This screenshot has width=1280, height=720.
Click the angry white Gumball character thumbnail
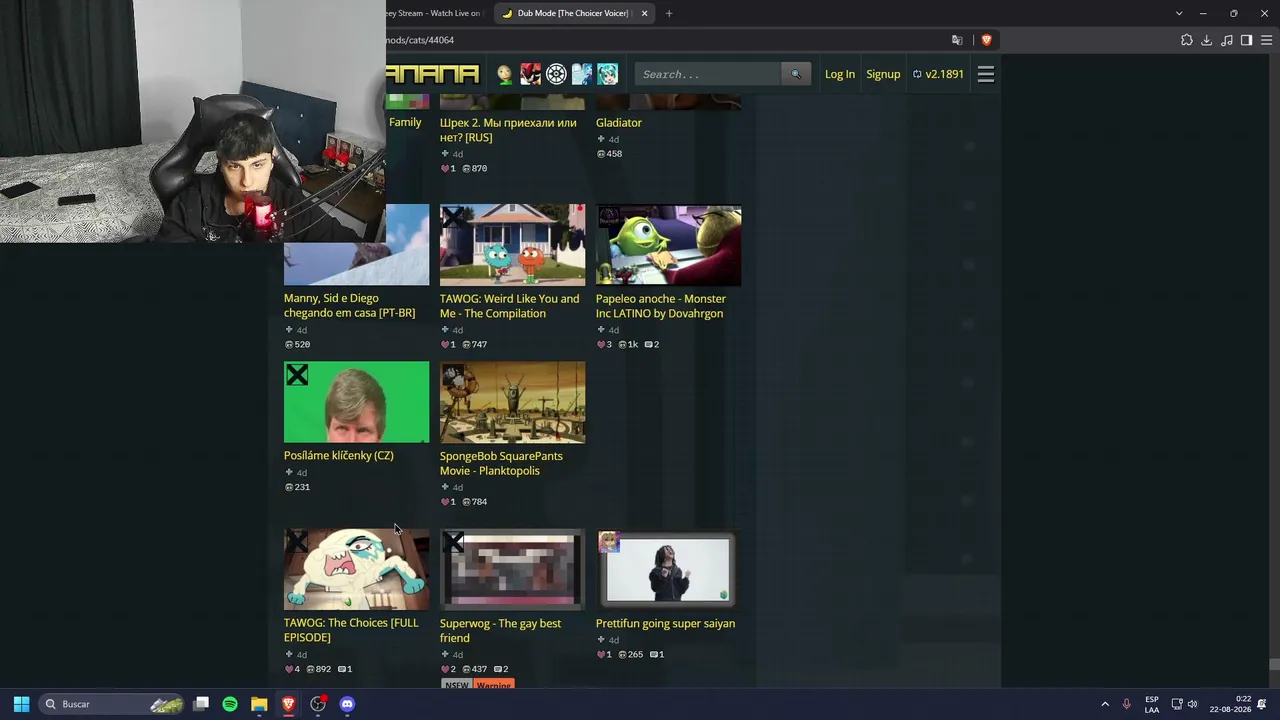click(357, 569)
